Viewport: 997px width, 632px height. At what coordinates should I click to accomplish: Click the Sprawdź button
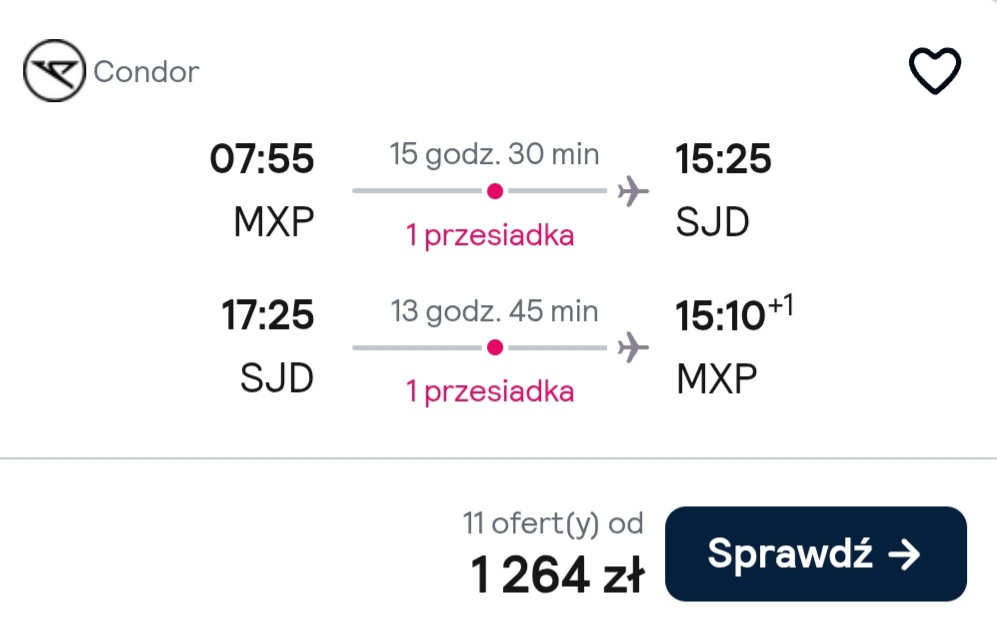pos(816,554)
